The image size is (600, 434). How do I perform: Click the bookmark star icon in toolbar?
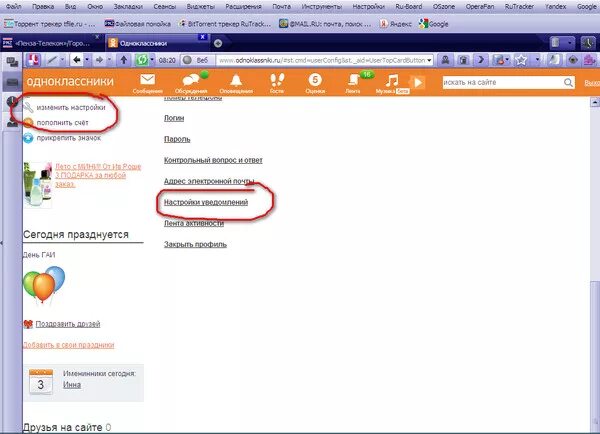pos(521,60)
